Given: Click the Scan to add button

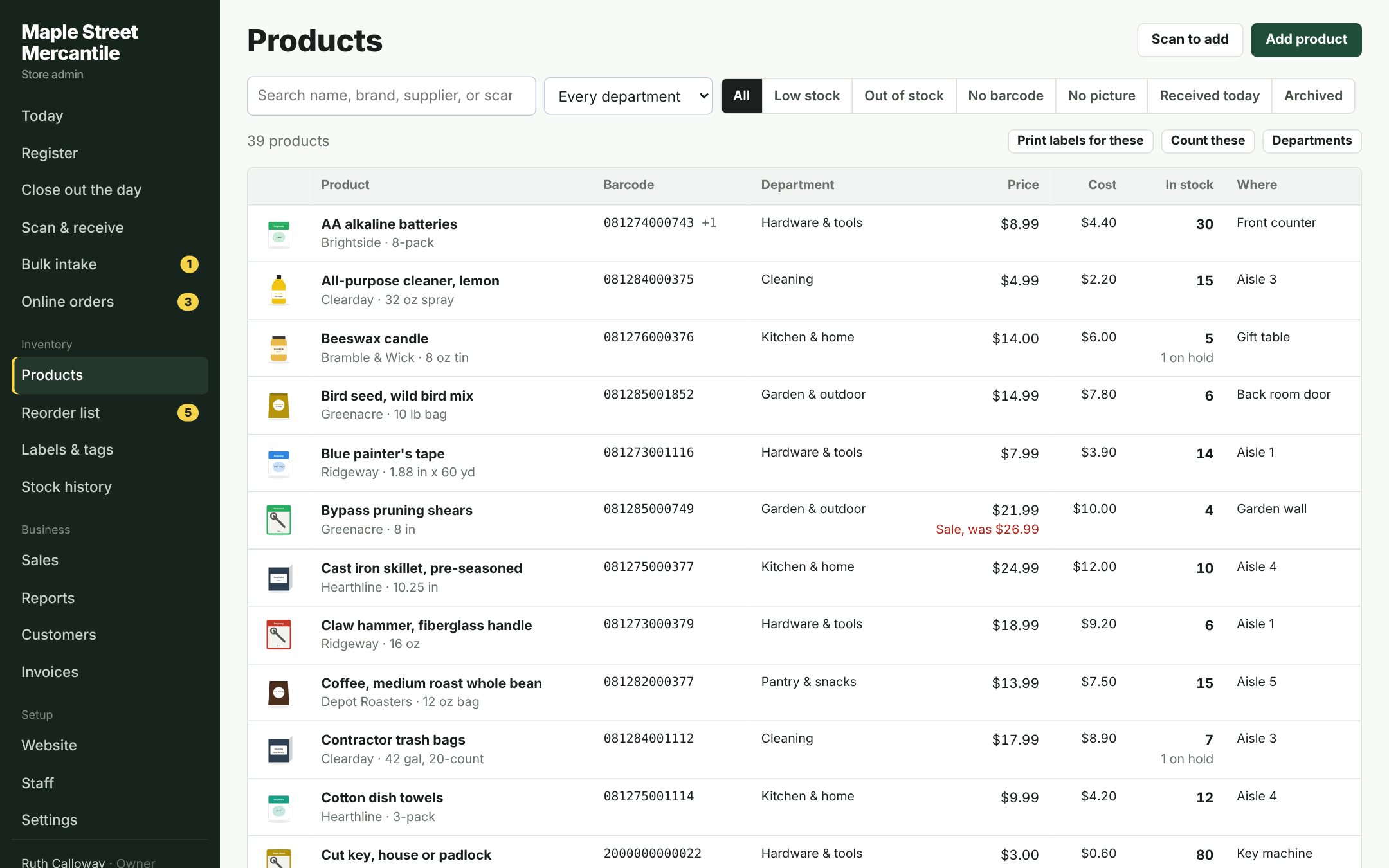Looking at the screenshot, I should (x=1190, y=39).
